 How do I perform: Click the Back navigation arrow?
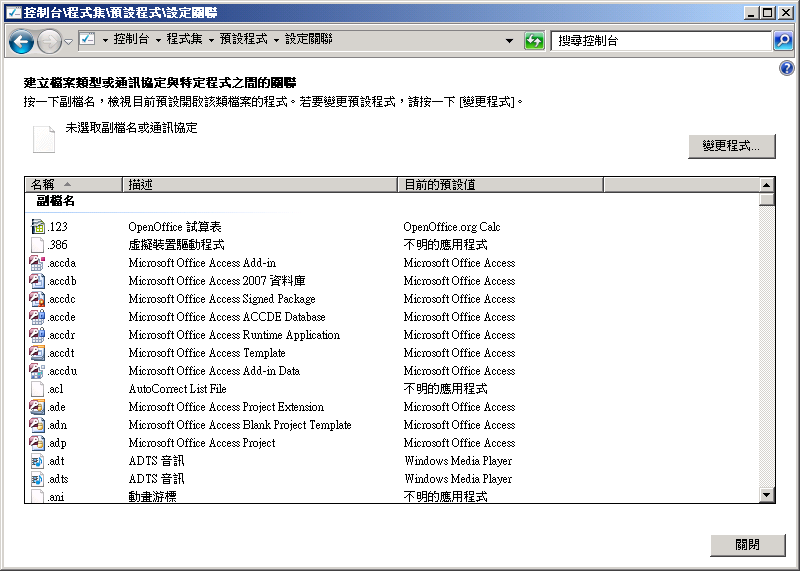[21, 41]
